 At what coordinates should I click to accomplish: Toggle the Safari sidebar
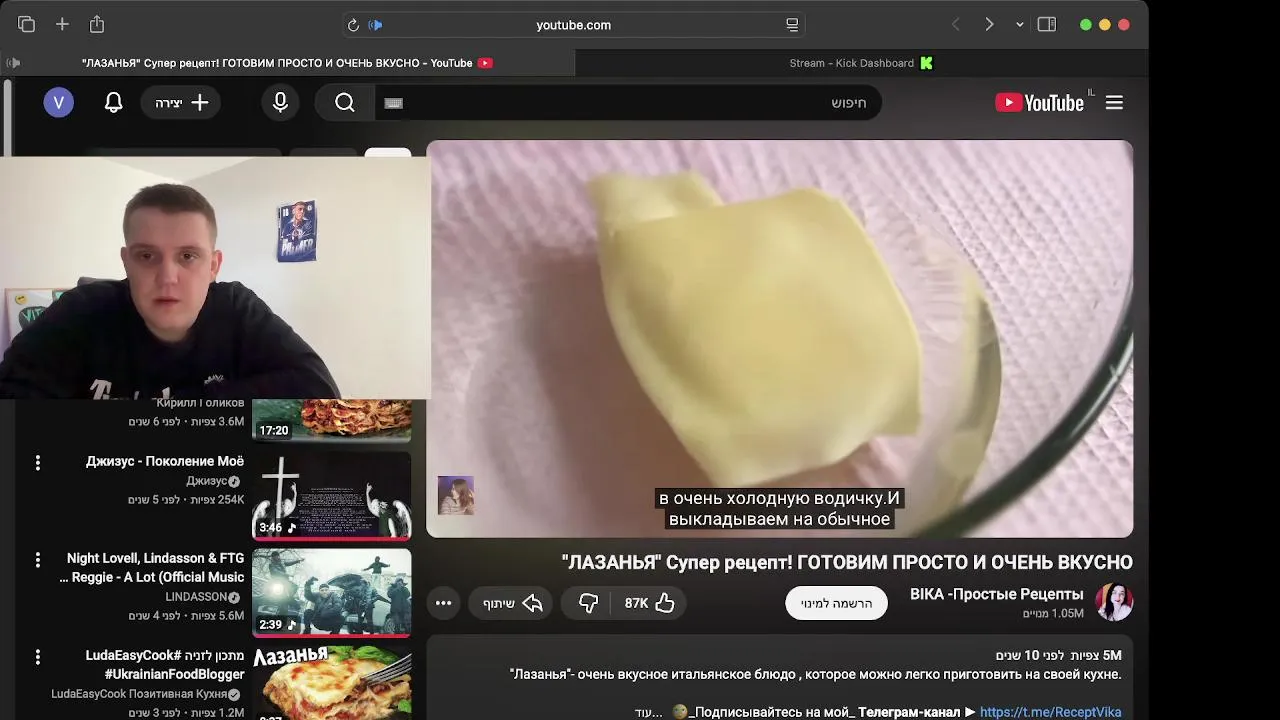pyautogui.click(x=1047, y=24)
